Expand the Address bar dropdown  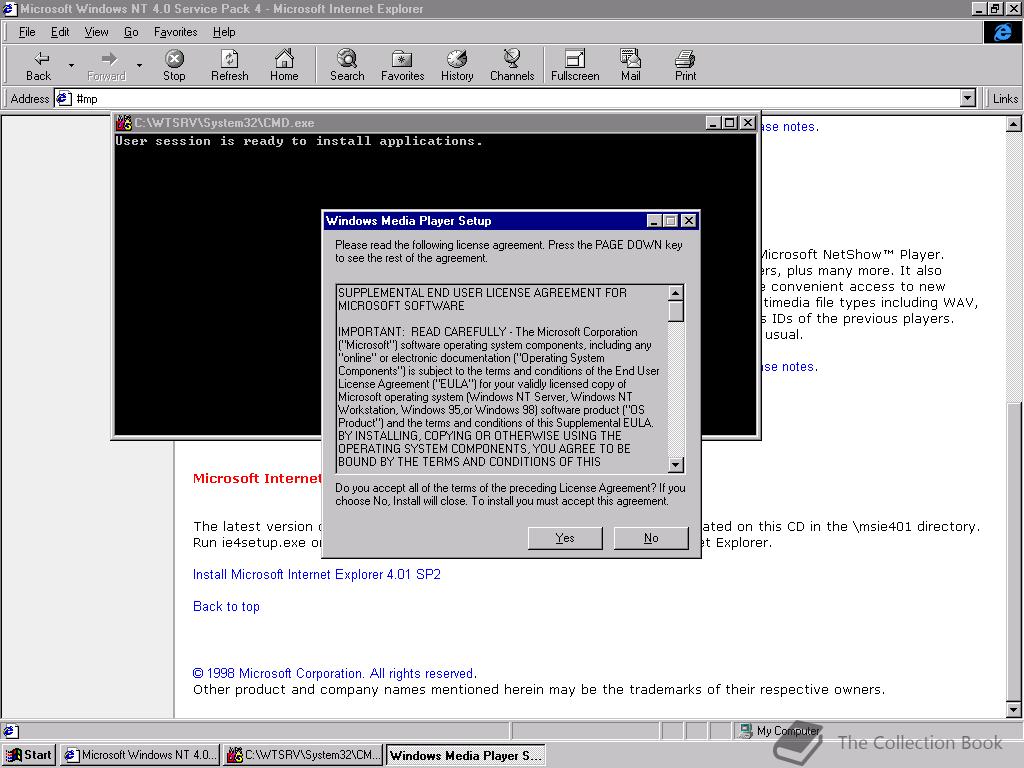(x=968, y=99)
